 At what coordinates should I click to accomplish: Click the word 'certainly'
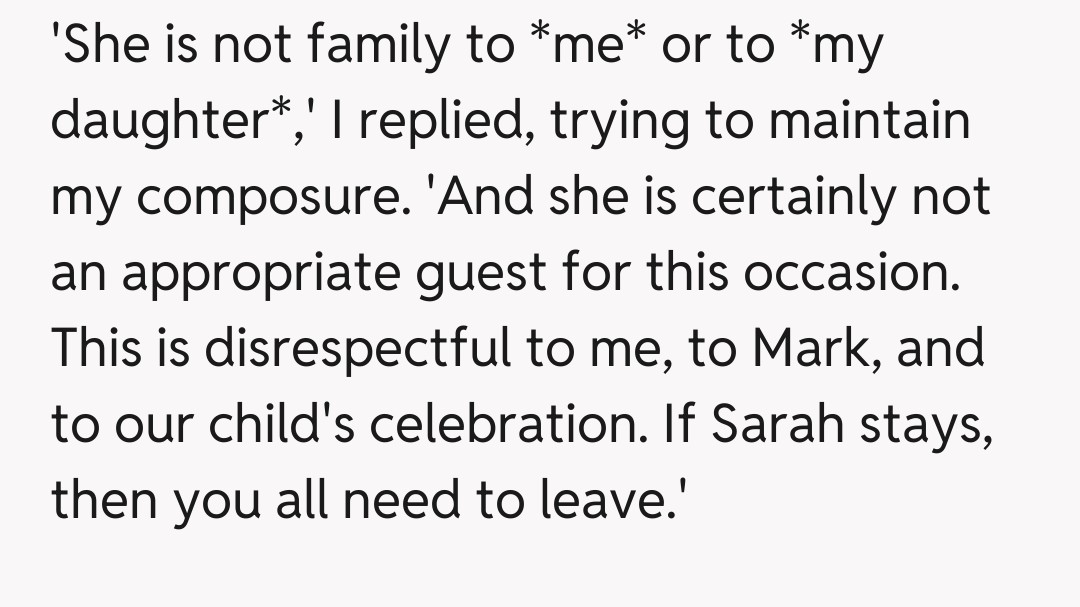(x=796, y=197)
